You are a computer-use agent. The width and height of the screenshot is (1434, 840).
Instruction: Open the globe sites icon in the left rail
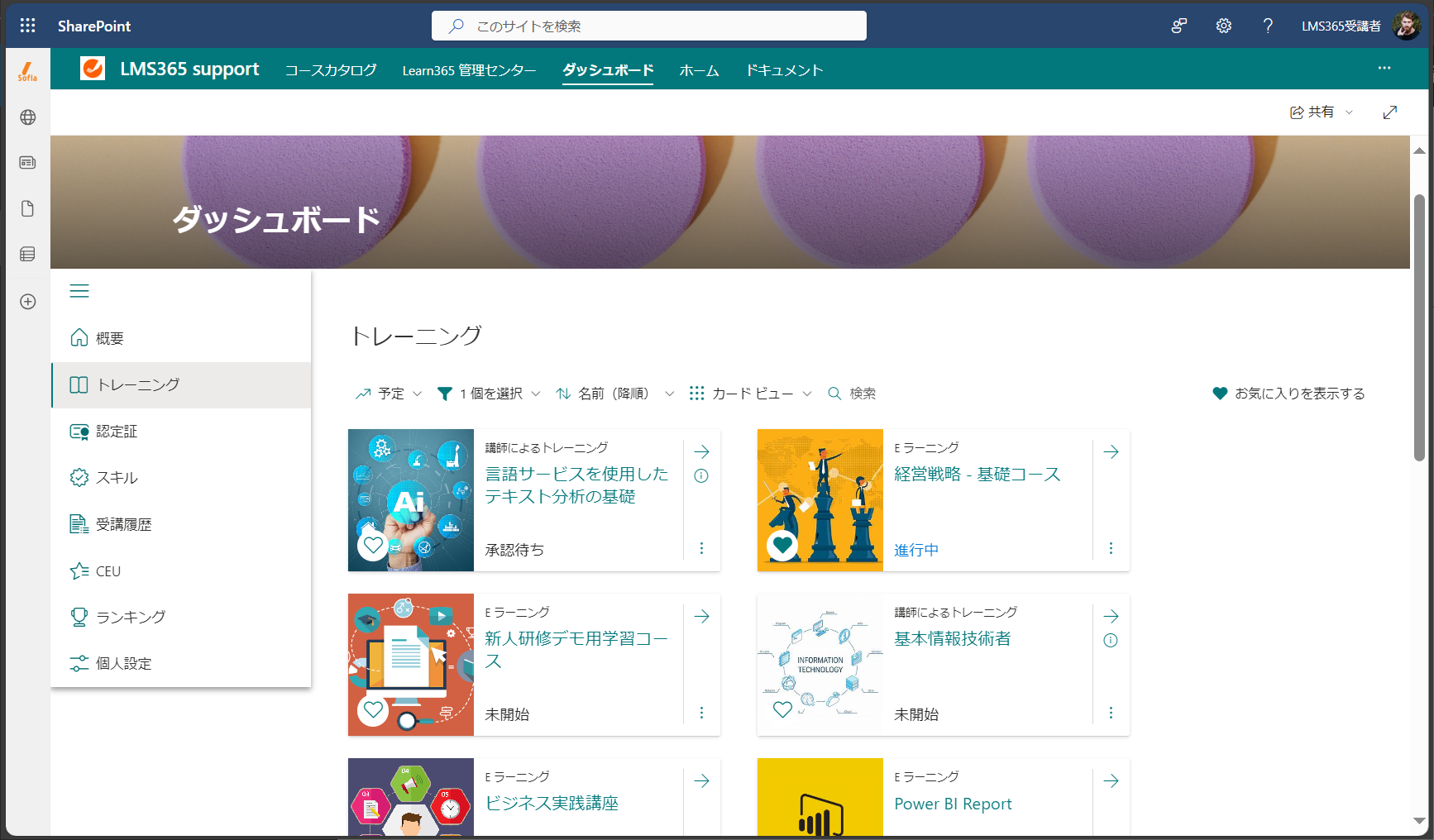click(x=27, y=117)
